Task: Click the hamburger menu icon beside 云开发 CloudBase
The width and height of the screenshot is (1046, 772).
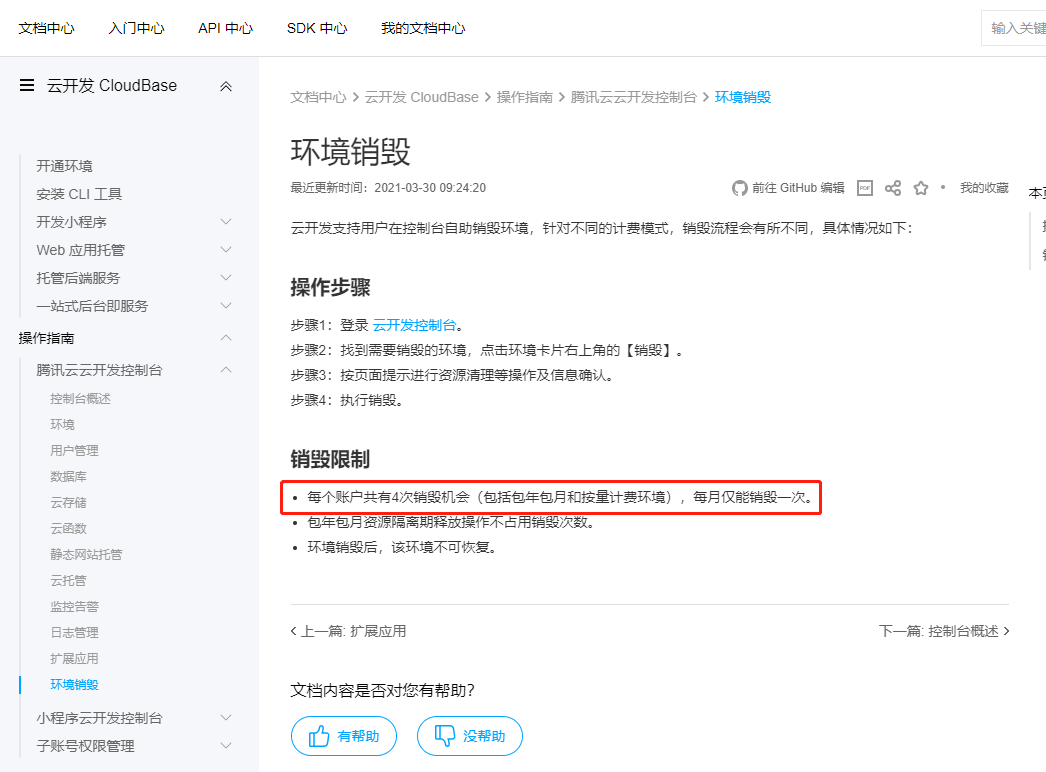Action: 27,85
